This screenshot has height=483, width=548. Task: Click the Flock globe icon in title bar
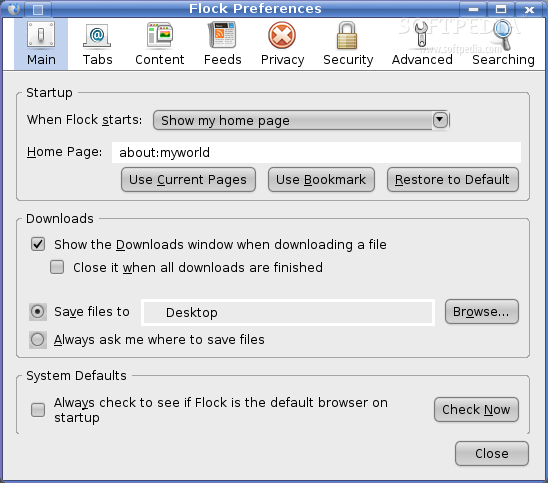click(x=13, y=9)
